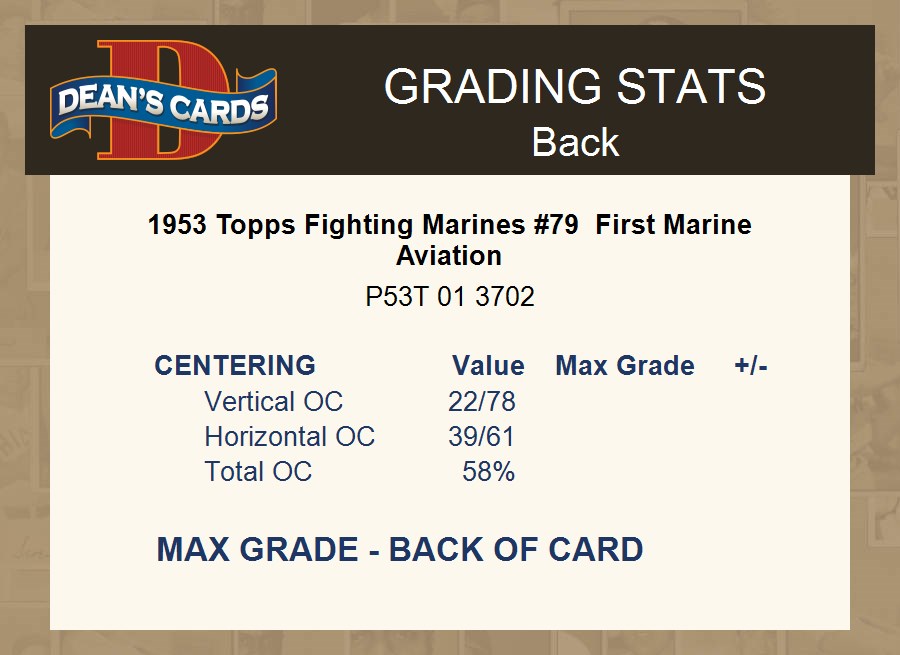Click the Value column header
This screenshot has height=655, width=900.
488,366
